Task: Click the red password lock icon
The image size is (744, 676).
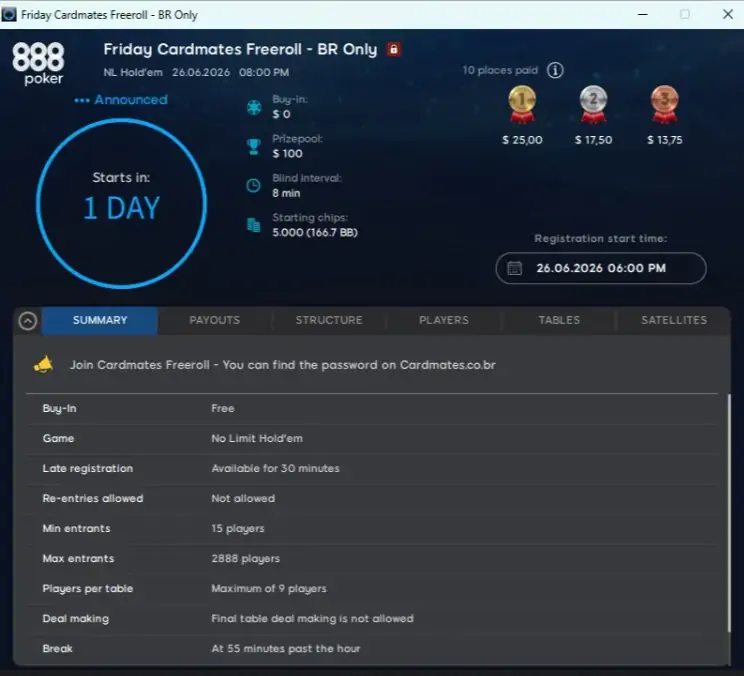Action: point(393,49)
